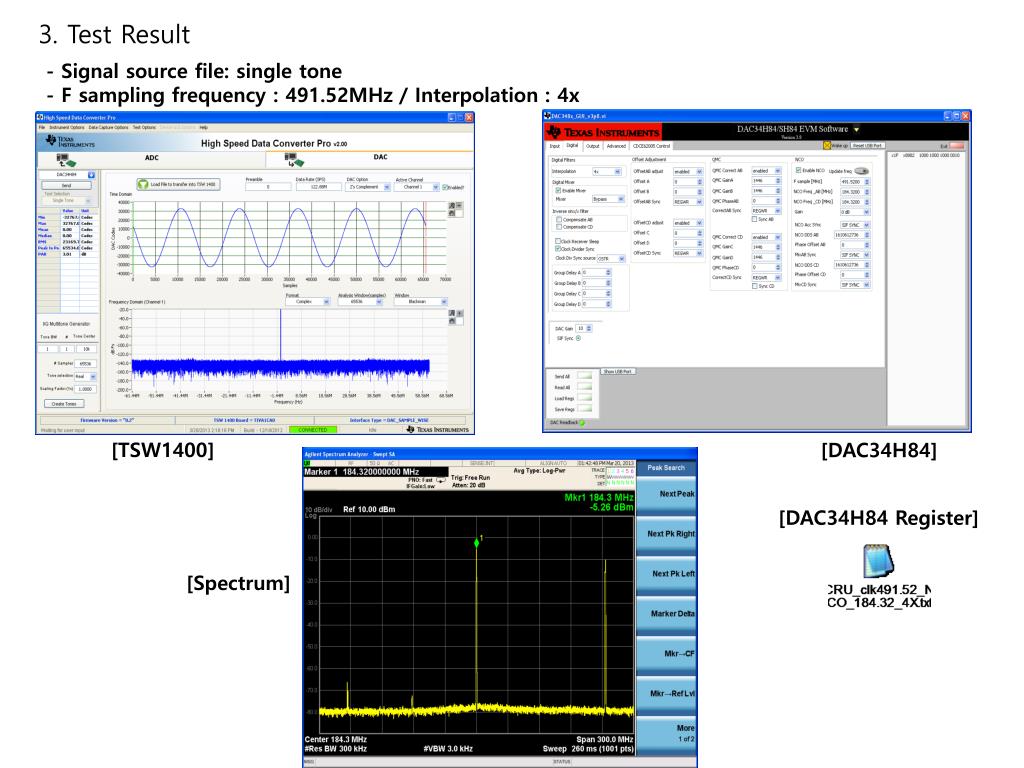Open the Format Complex dropdown
Image resolution: width=1024 pixels, height=768 pixels.
click(308, 302)
